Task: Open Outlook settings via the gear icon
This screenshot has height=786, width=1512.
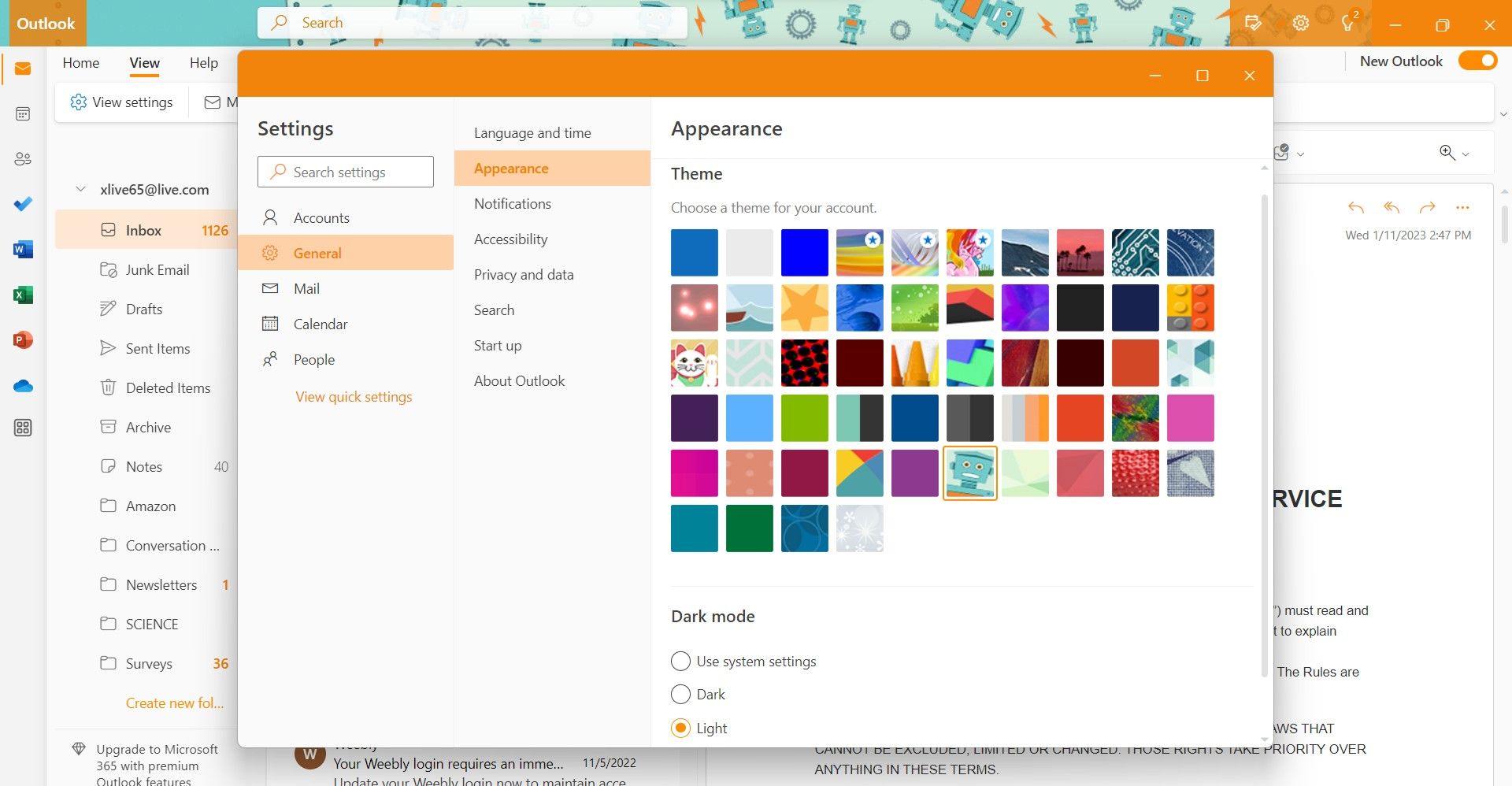Action: [1300, 23]
